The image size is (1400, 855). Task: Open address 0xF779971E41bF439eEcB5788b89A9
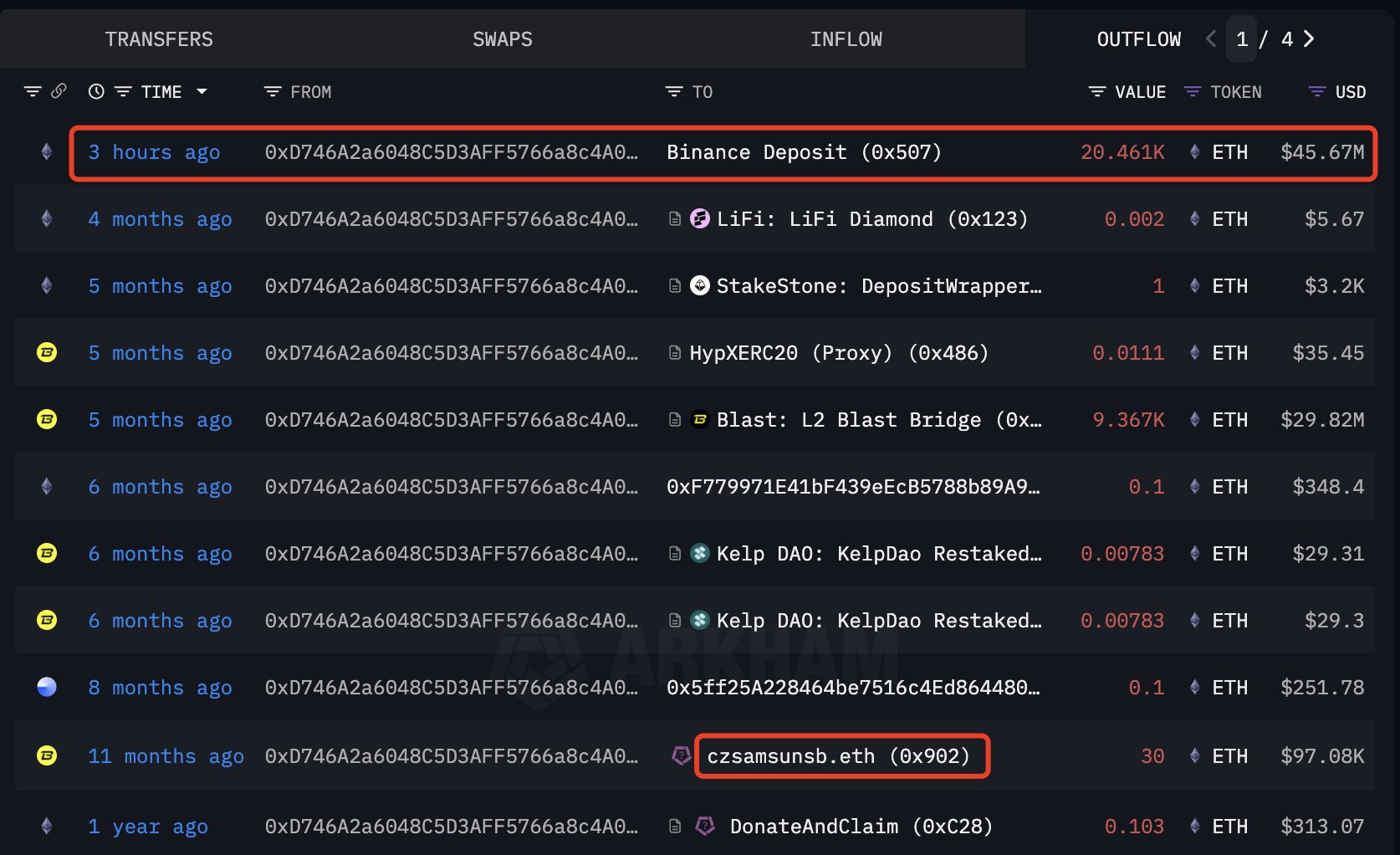pos(853,487)
